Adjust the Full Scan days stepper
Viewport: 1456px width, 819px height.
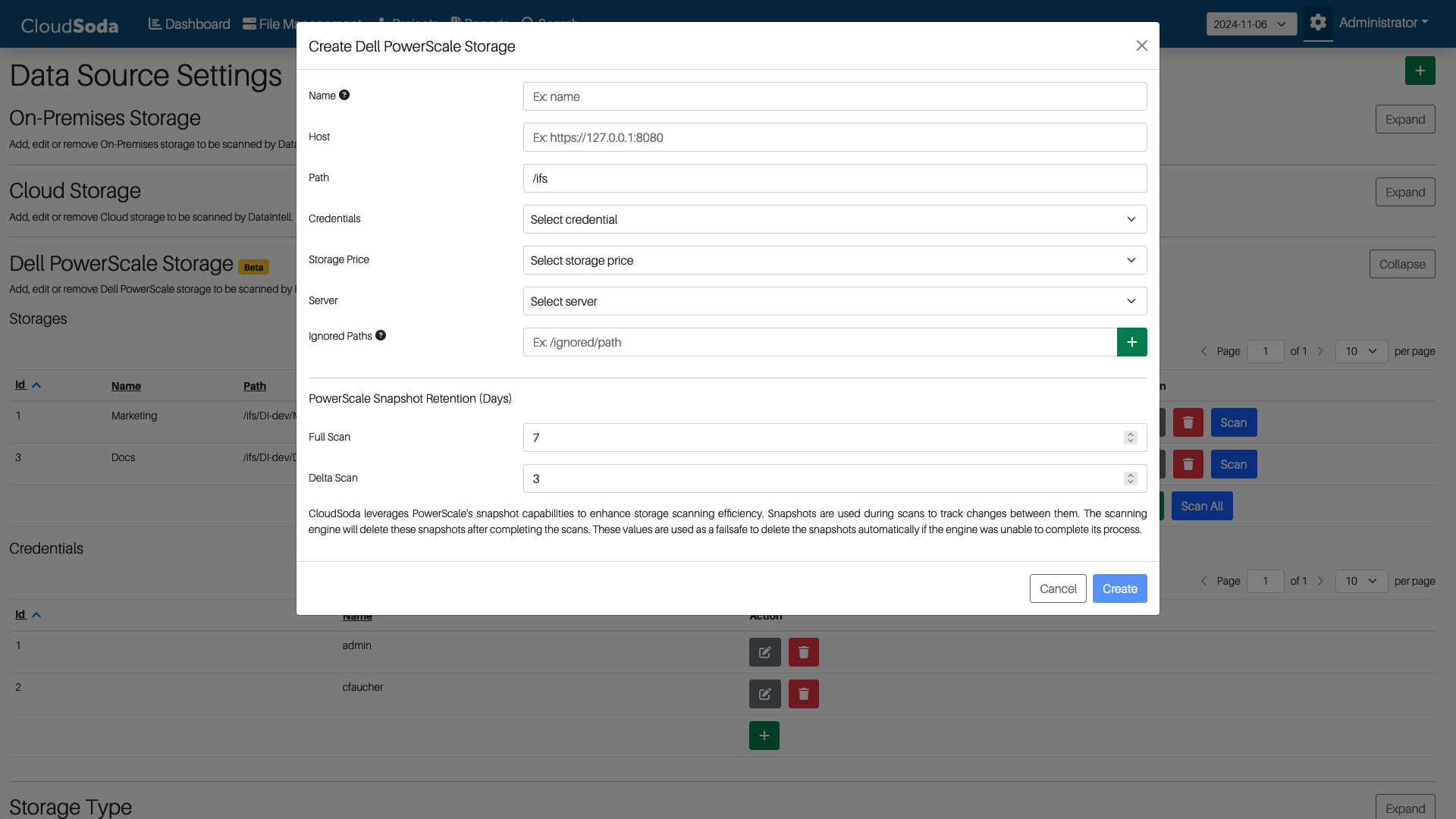pos(1130,438)
